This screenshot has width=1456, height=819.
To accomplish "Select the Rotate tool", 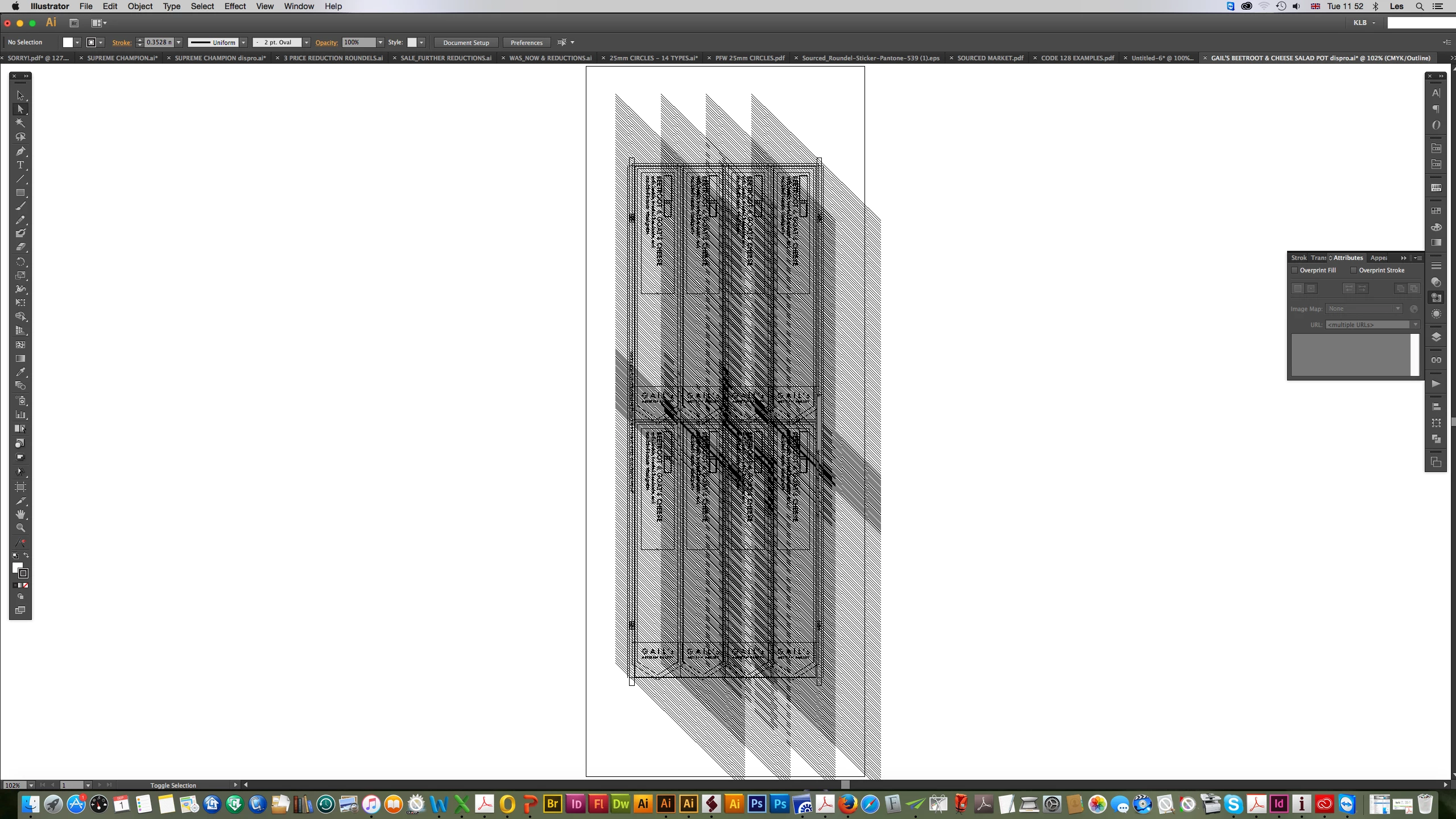I will pos(20,262).
